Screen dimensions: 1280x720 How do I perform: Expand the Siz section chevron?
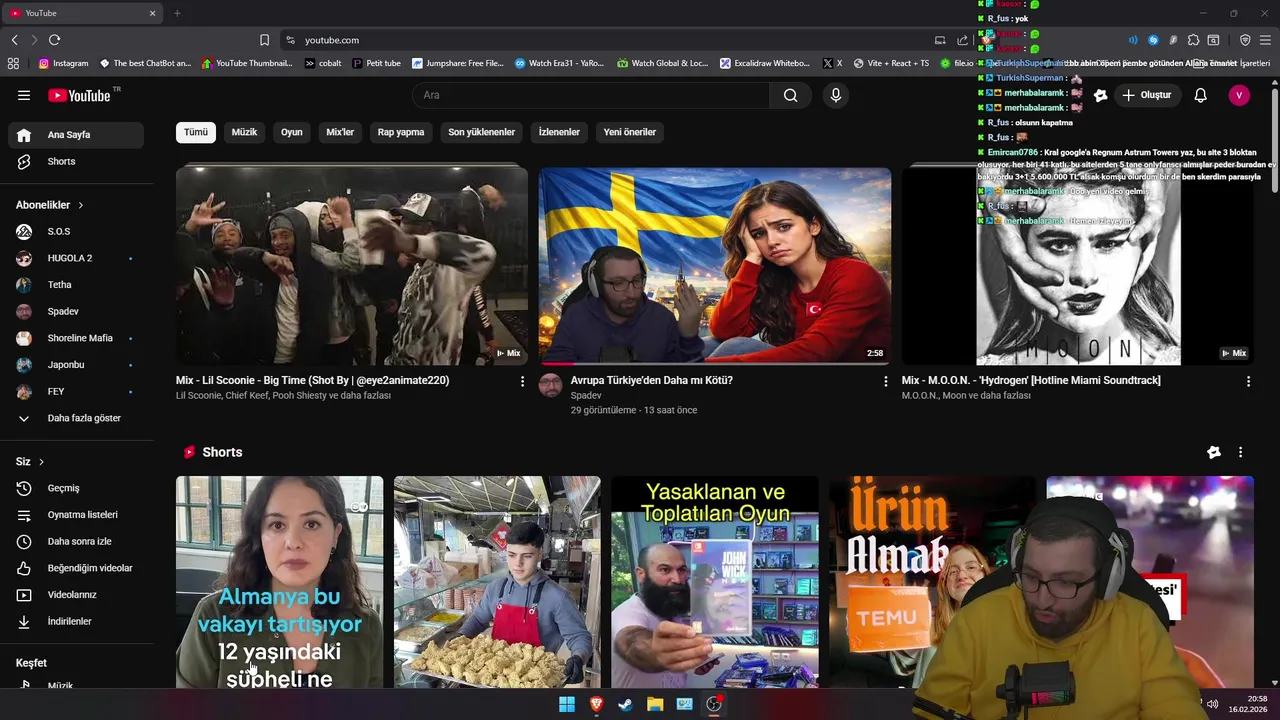pos(41,462)
